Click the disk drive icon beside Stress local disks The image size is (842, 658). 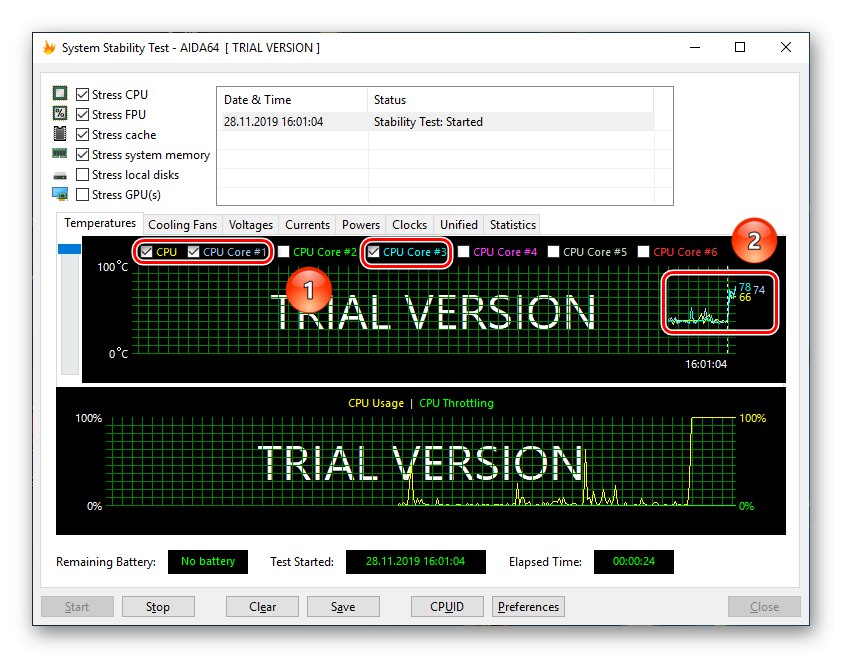tap(60, 175)
